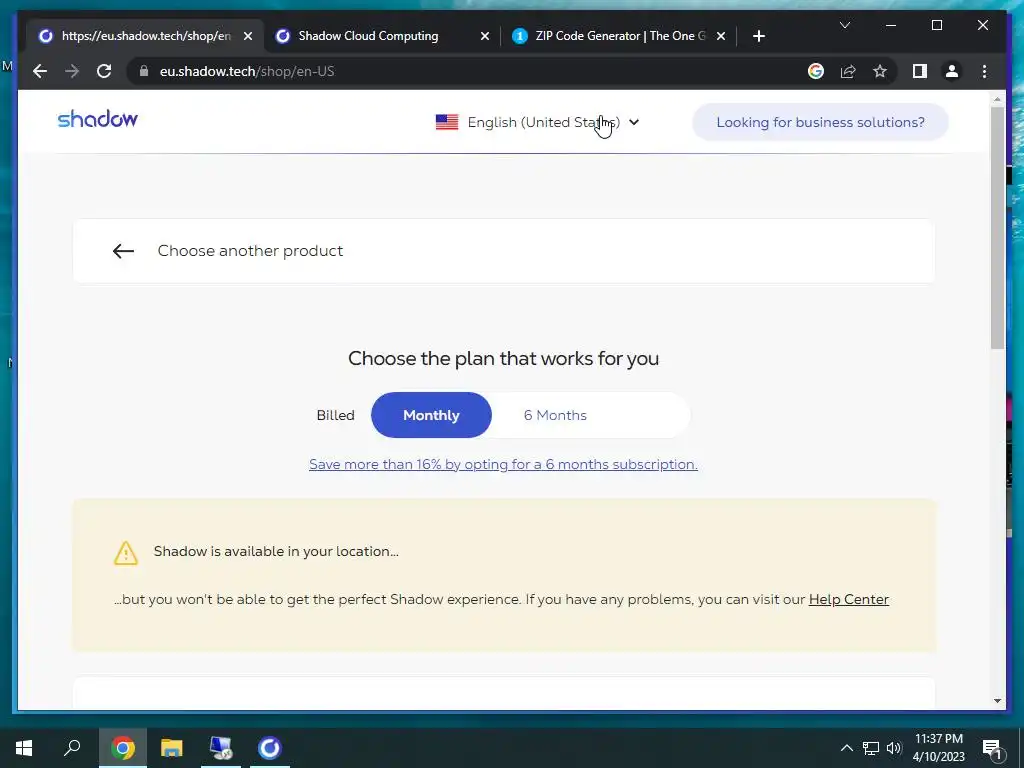Image resolution: width=1024 pixels, height=768 pixels.
Task: Click Choose another product
Action: [x=250, y=251]
